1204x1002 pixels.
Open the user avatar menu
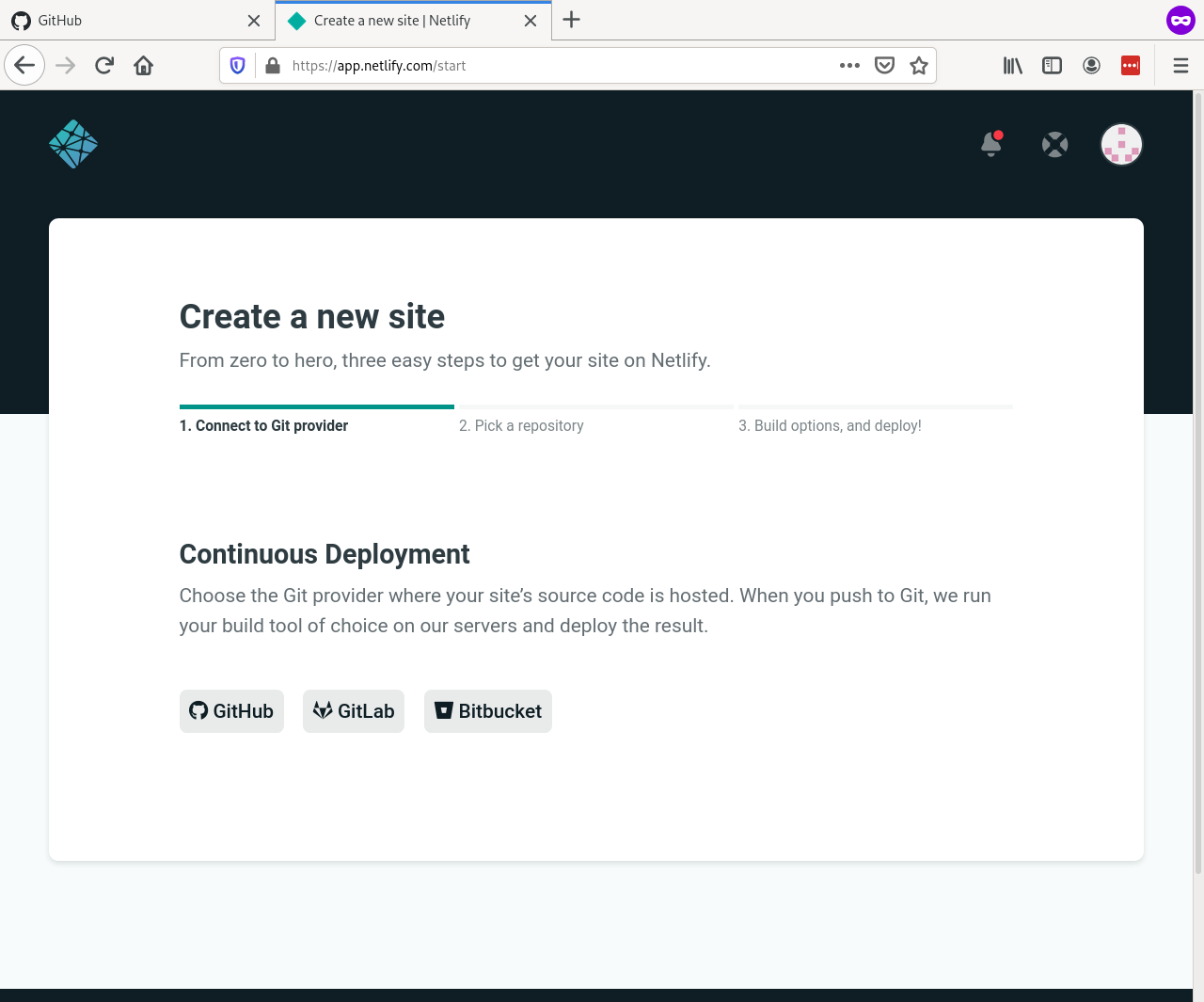[x=1121, y=145]
